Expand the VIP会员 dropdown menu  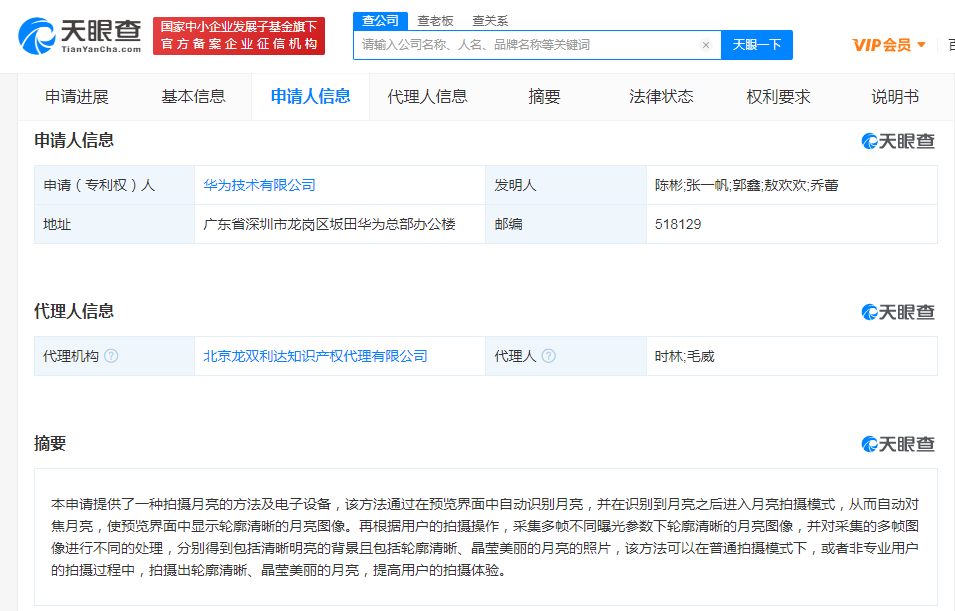click(889, 45)
